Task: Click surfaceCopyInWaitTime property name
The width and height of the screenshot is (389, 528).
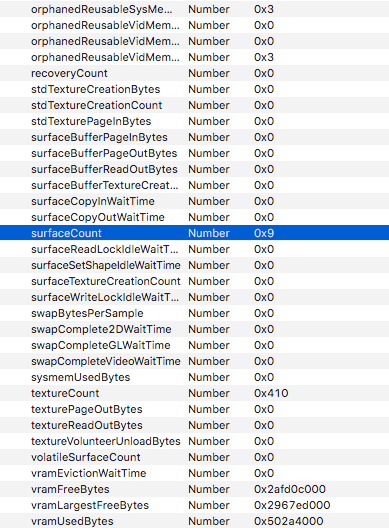Action: pos(93,201)
